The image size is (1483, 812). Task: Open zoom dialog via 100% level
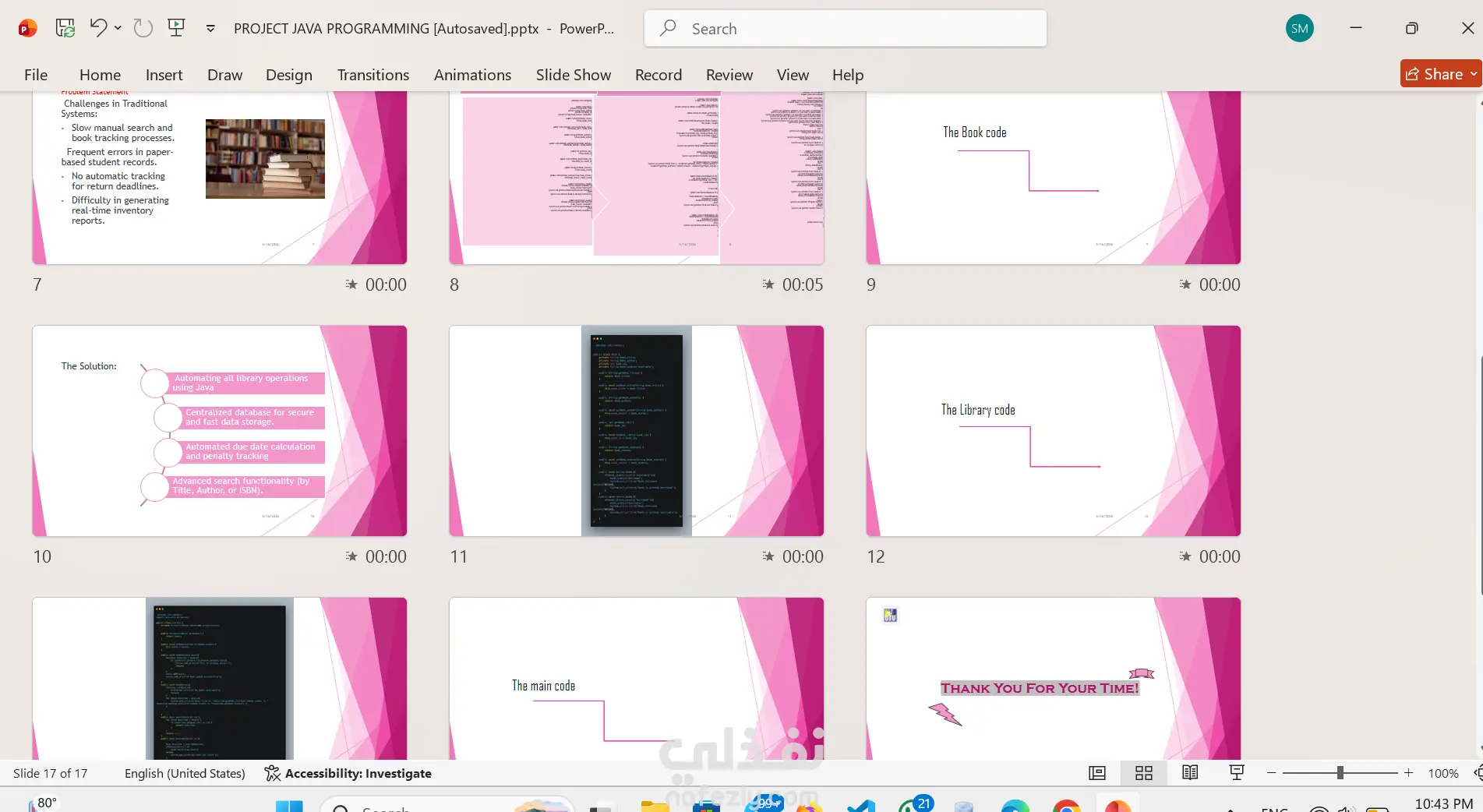1442,773
